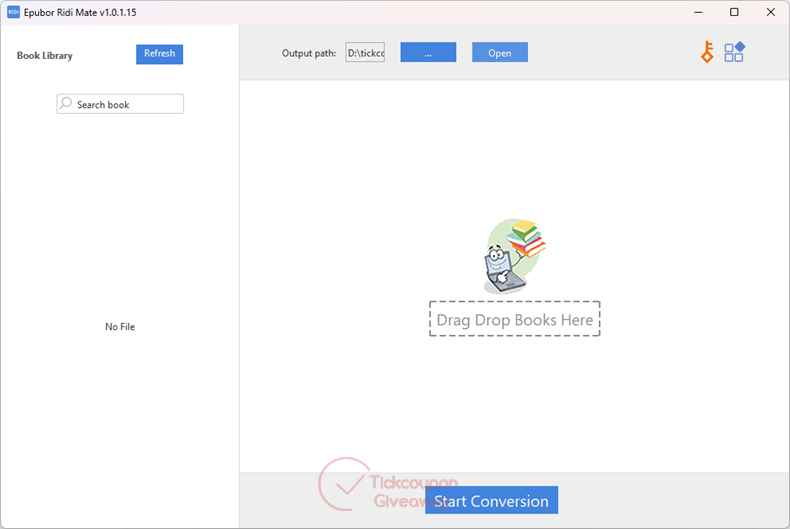Click the "No File" text
790x529 pixels.
click(120, 326)
